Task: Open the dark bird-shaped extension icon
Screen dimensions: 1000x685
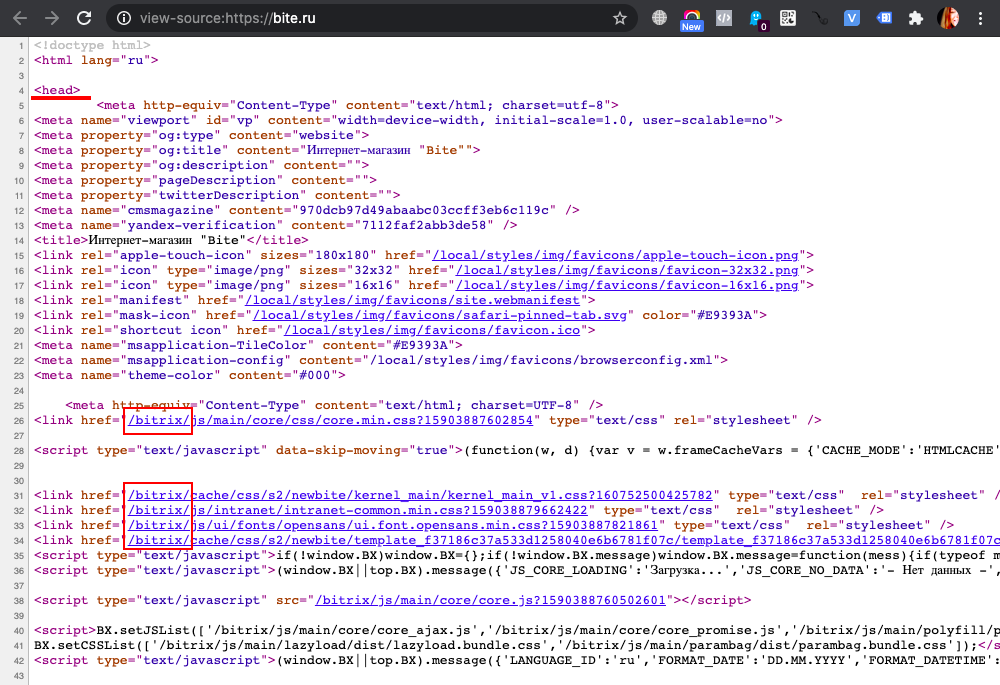Action: tap(820, 18)
